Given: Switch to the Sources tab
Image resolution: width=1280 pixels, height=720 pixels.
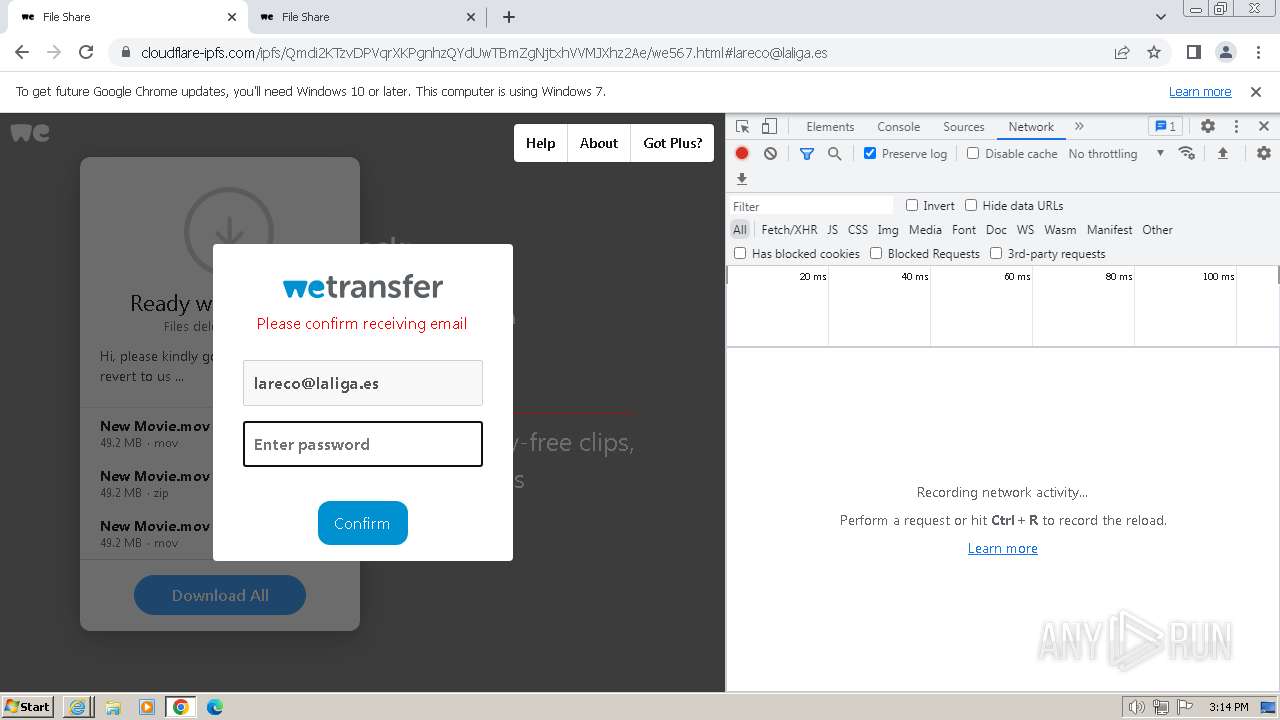Looking at the screenshot, I should (964, 127).
